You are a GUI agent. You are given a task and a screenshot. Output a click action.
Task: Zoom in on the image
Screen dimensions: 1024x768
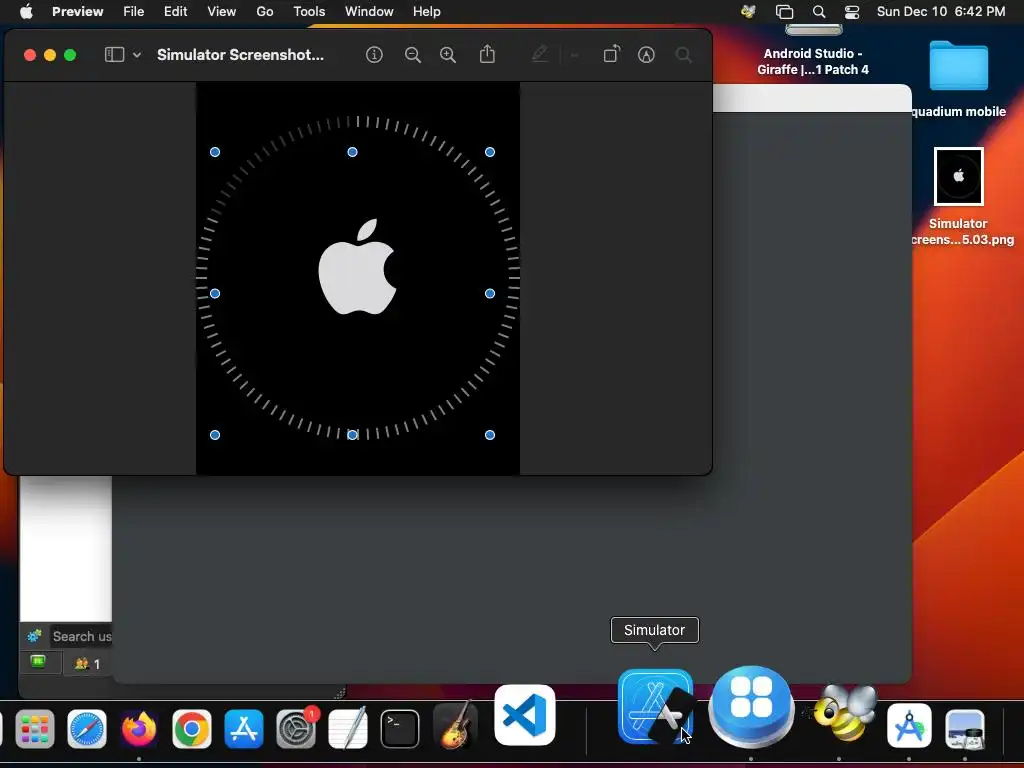click(447, 55)
